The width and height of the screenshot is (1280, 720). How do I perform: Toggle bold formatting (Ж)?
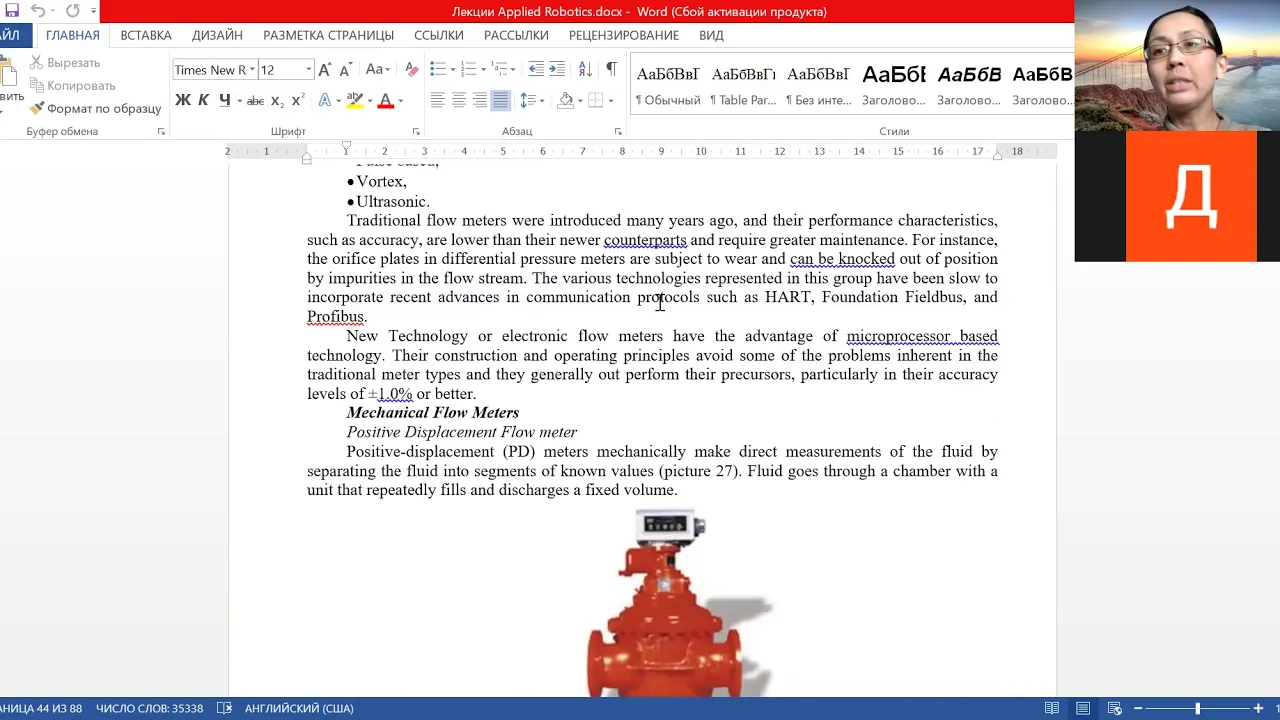(182, 100)
